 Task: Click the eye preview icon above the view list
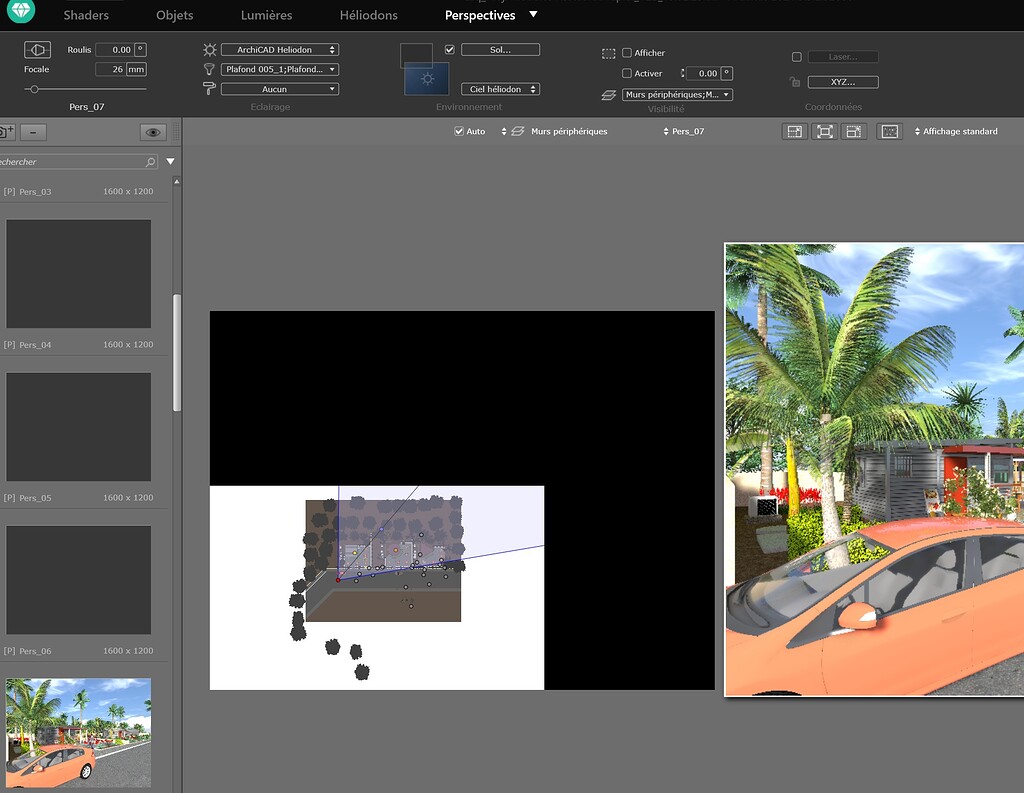155,130
